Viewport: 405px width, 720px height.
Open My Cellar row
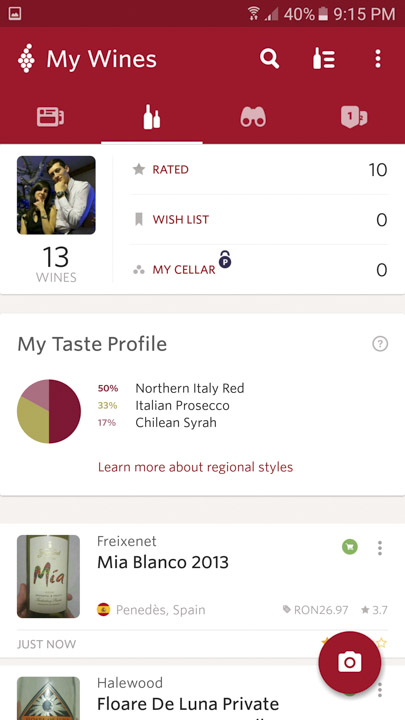click(x=259, y=270)
